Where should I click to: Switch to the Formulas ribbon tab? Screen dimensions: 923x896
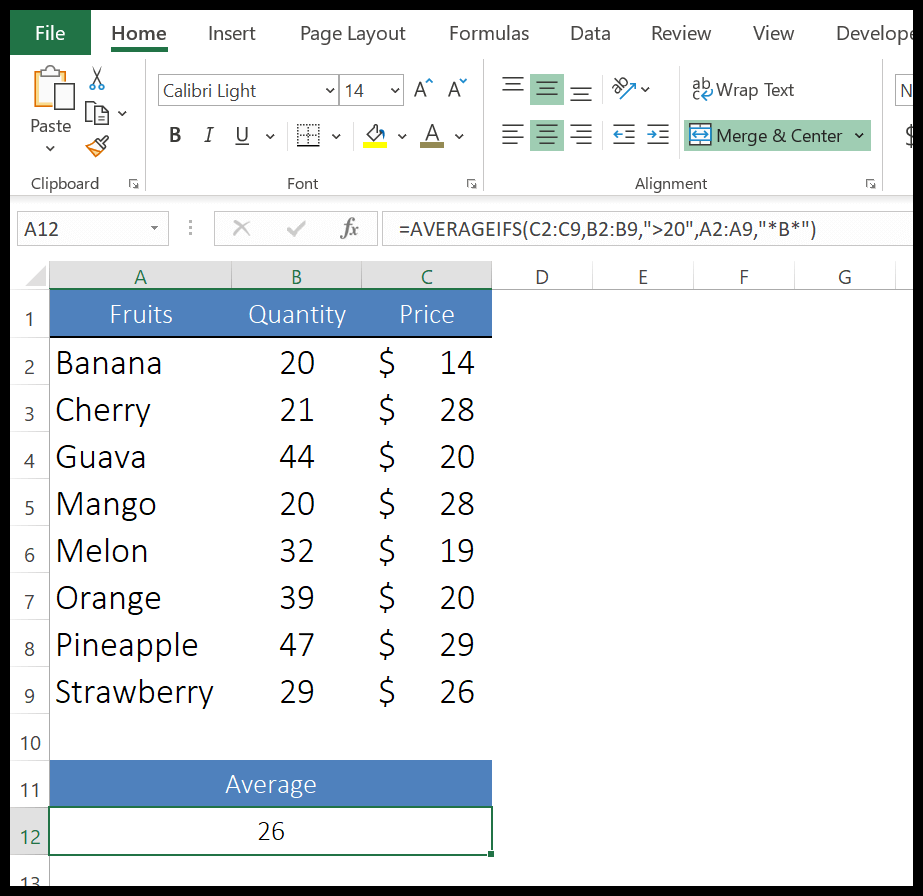click(488, 33)
